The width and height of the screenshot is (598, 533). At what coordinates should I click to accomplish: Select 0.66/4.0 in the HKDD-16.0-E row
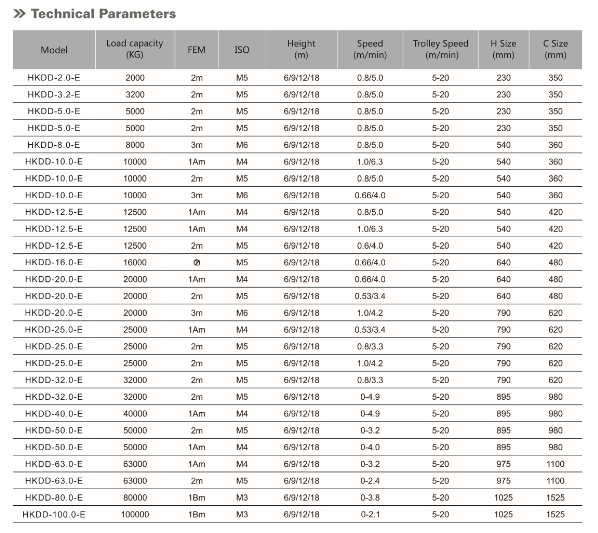(x=370, y=262)
